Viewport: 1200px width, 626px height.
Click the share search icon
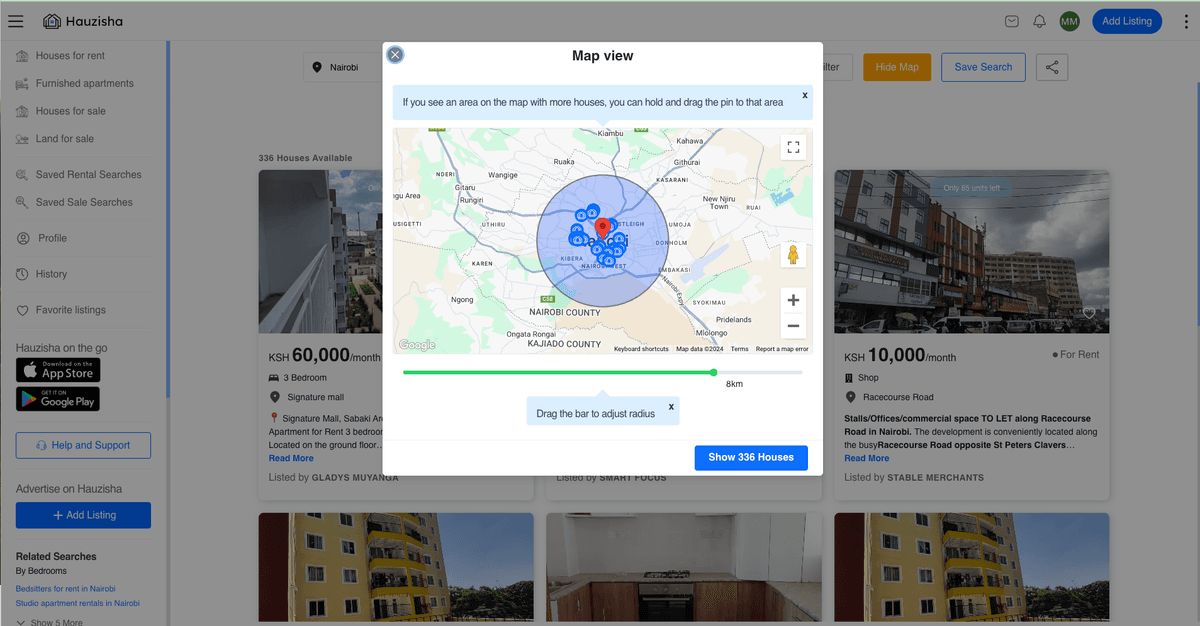[1052, 67]
